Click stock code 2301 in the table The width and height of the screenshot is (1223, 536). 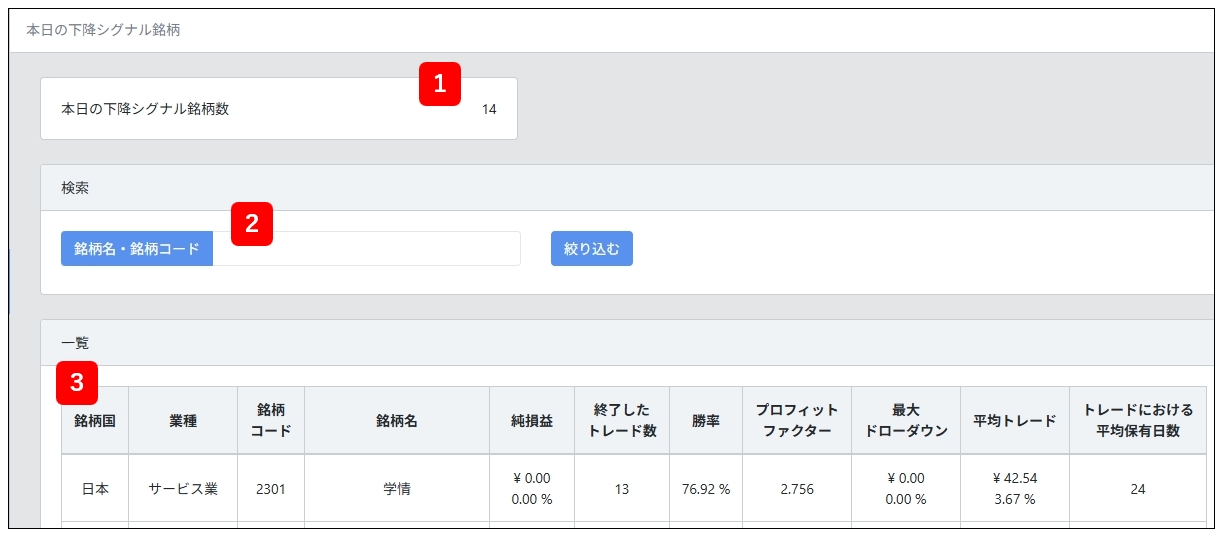point(271,489)
